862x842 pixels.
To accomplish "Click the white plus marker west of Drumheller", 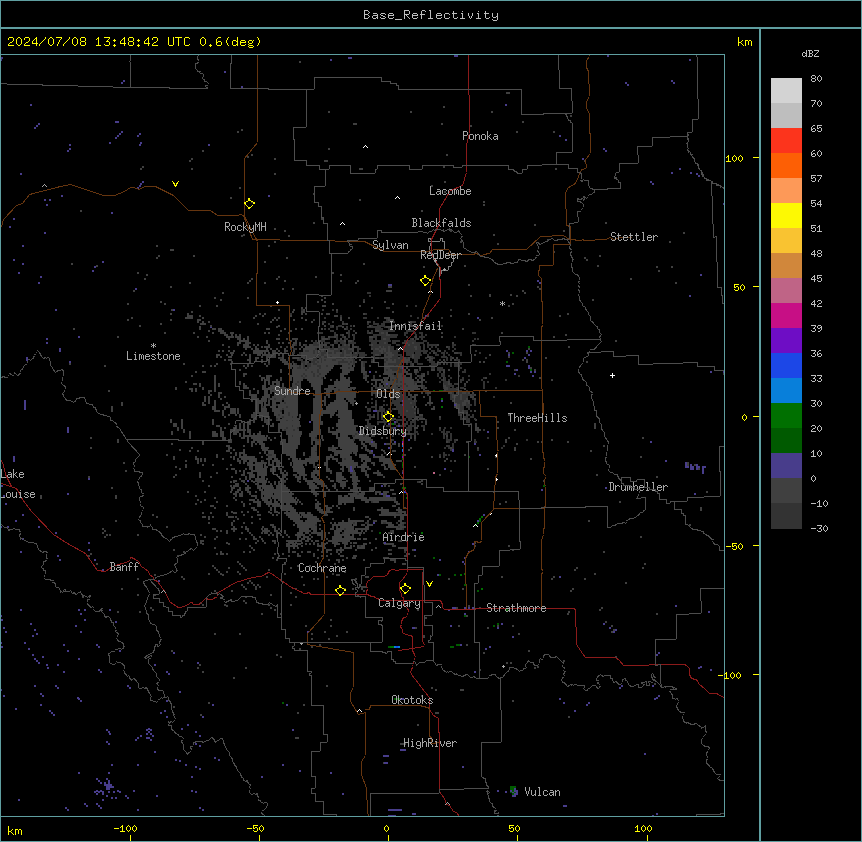I will 612,375.
